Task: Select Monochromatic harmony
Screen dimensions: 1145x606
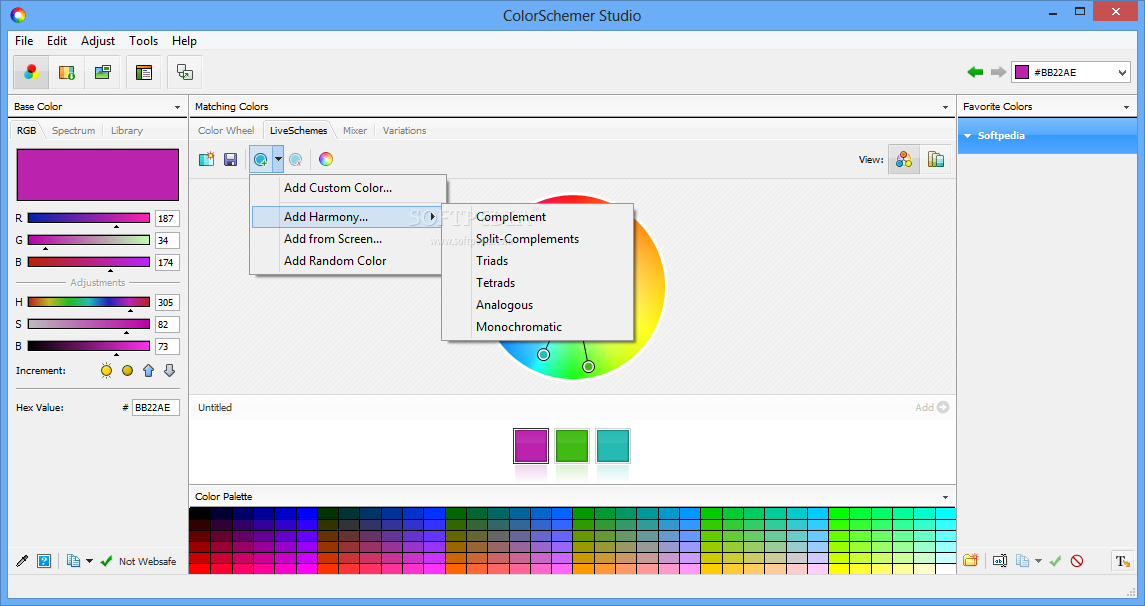Action: 537,326
